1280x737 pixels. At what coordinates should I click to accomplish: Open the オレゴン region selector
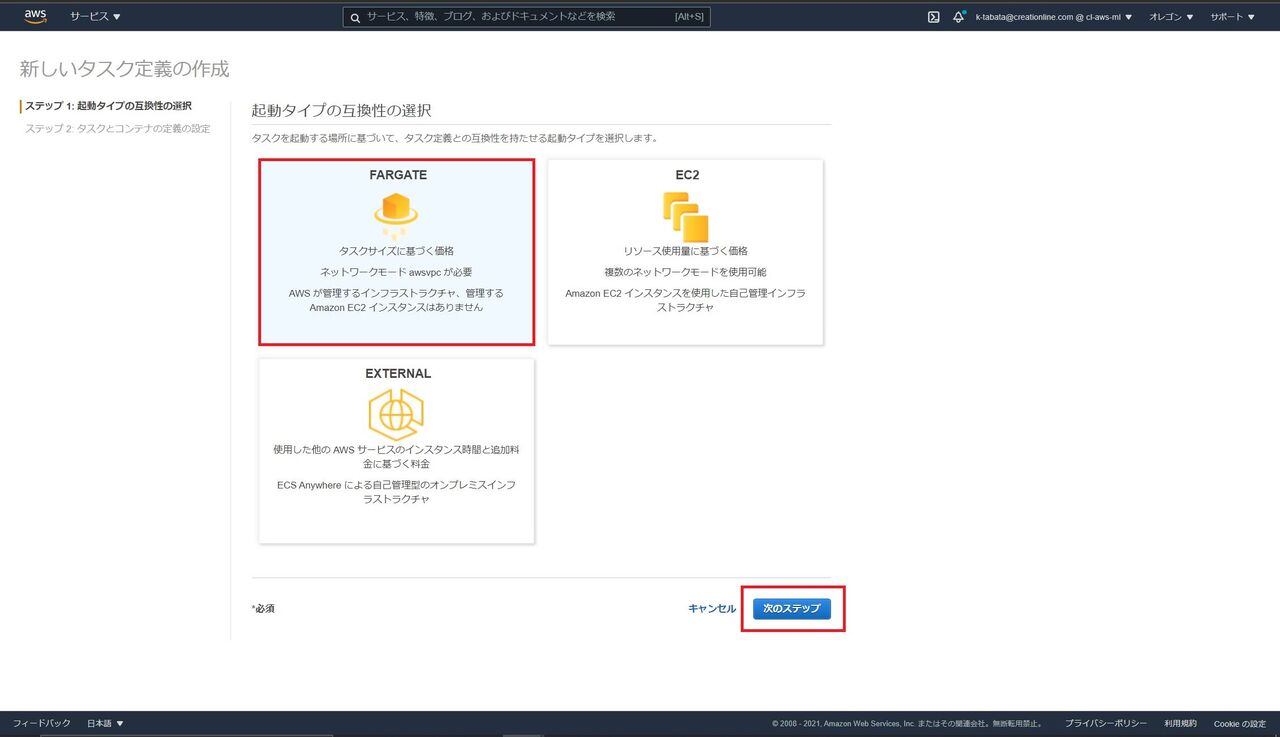(1171, 17)
